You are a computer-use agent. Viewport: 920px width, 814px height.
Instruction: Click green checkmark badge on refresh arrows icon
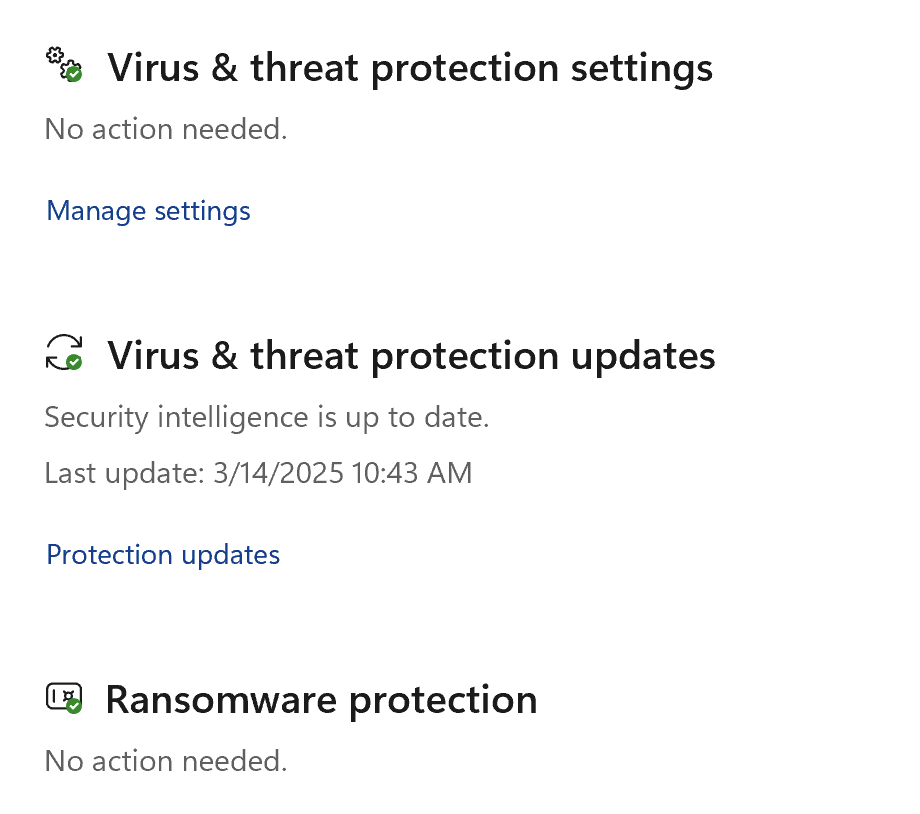(x=74, y=362)
